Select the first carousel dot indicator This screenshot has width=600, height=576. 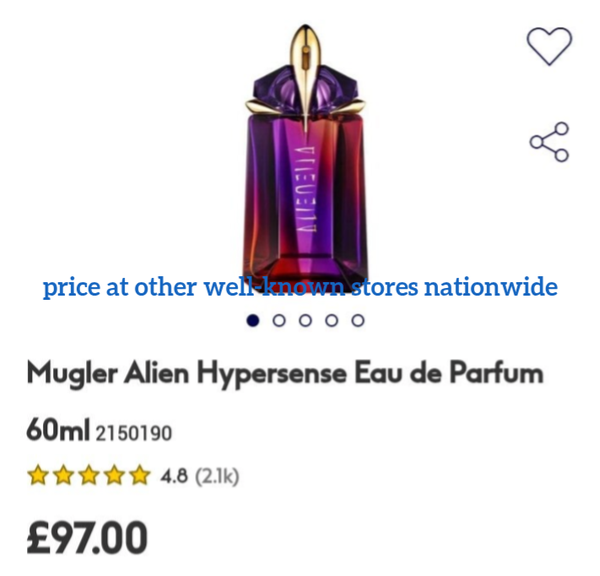(253, 320)
